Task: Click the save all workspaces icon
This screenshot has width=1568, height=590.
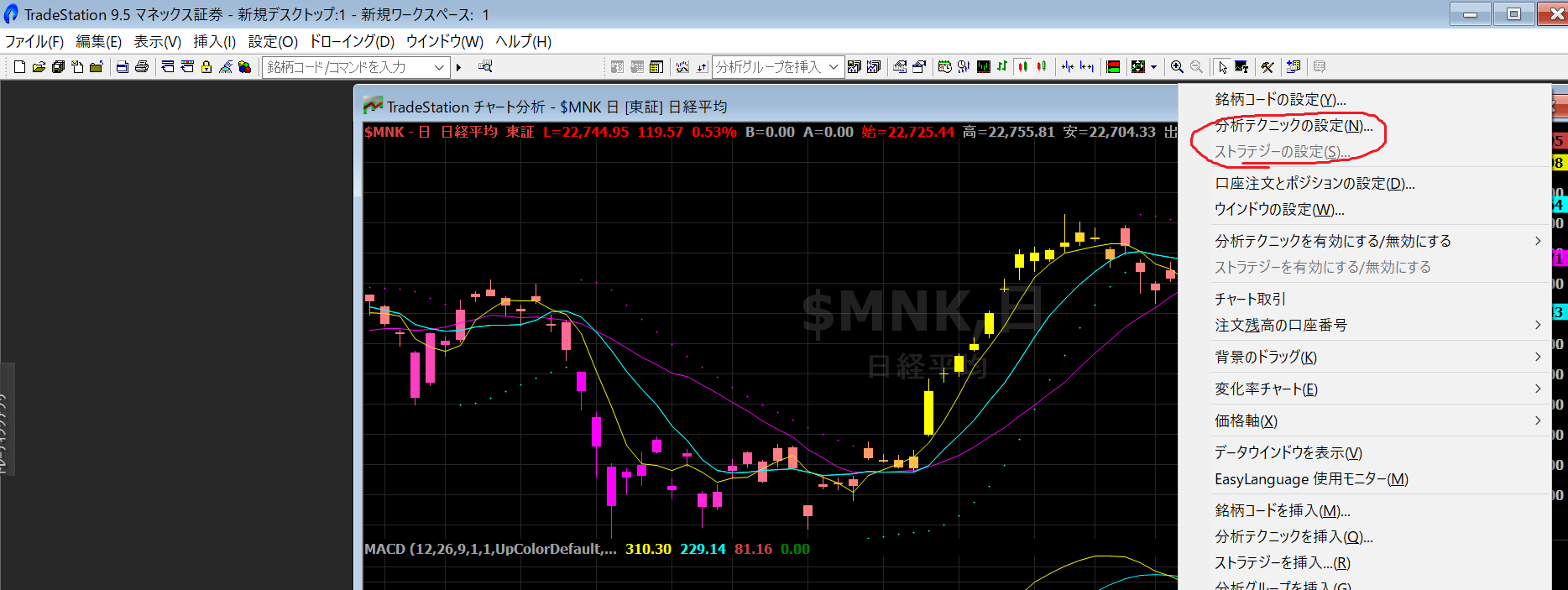Action: (x=58, y=67)
